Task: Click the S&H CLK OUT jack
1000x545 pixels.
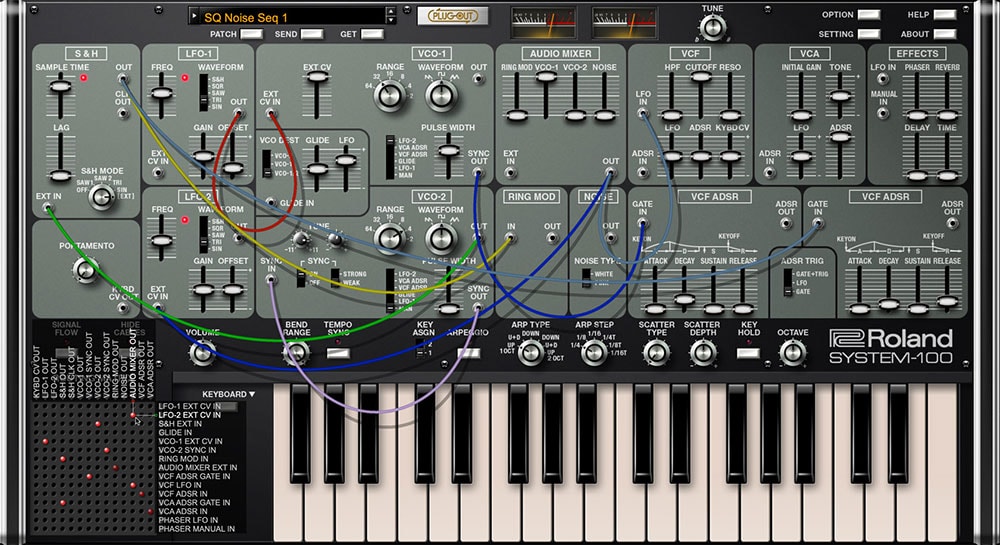Action: coord(123,113)
